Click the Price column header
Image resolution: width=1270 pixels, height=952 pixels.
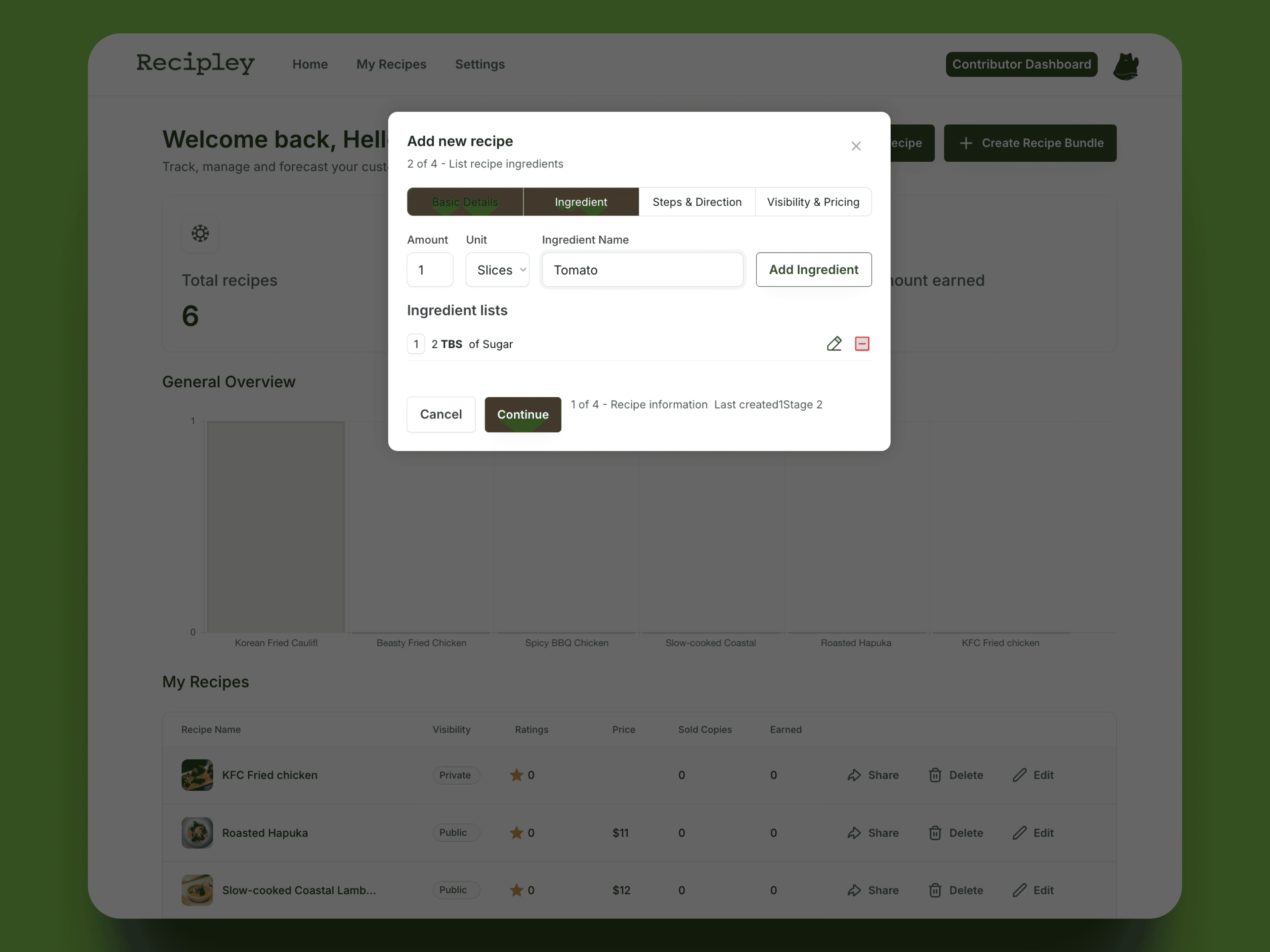623,729
